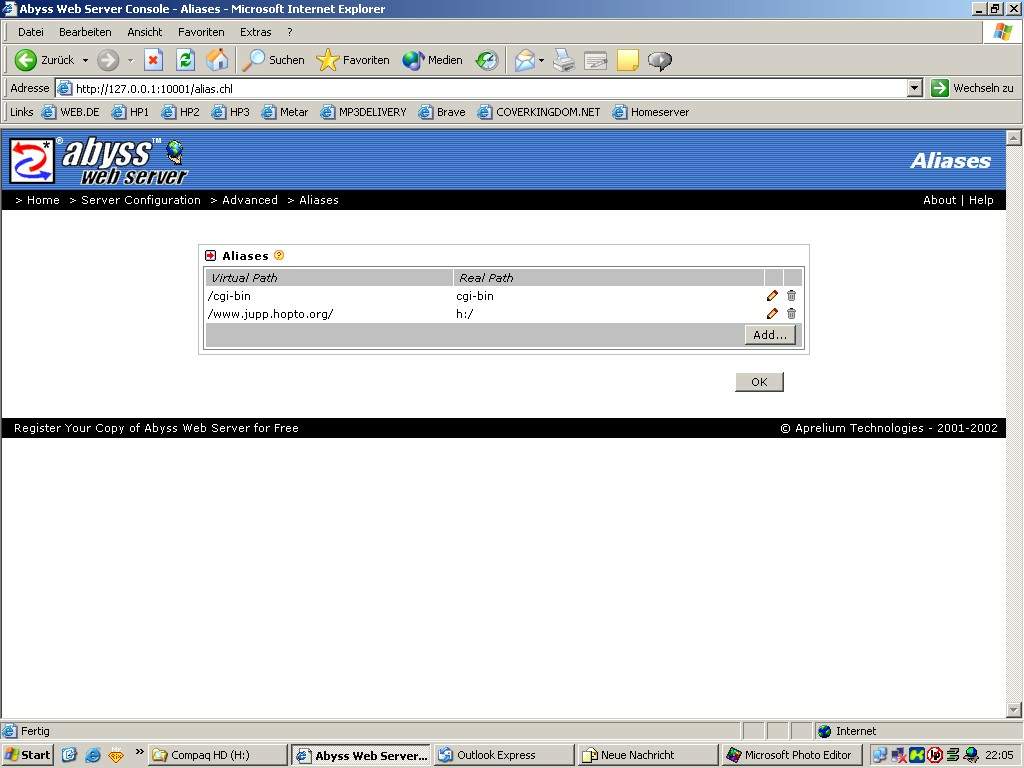The width and height of the screenshot is (1024, 768).
Task: Follow the Server Configuration breadcrumb link
Action: pyautogui.click(x=141, y=200)
